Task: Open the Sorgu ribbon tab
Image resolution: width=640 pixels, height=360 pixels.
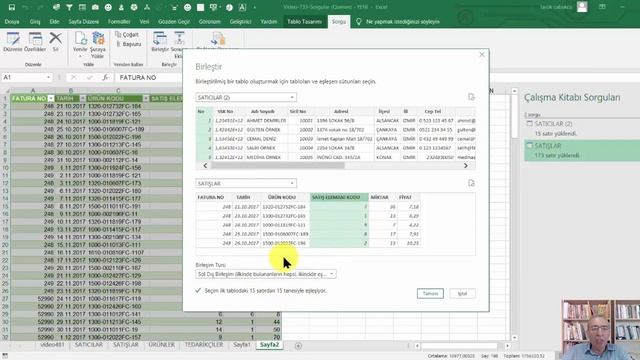Action: point(339,22)
